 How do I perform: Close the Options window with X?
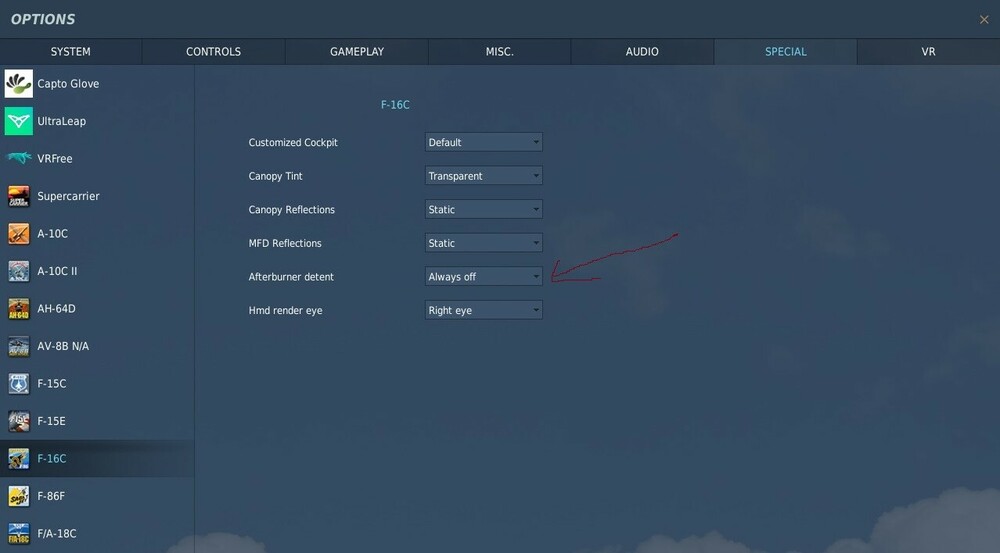pyautogui.click(x=984, y=20)
